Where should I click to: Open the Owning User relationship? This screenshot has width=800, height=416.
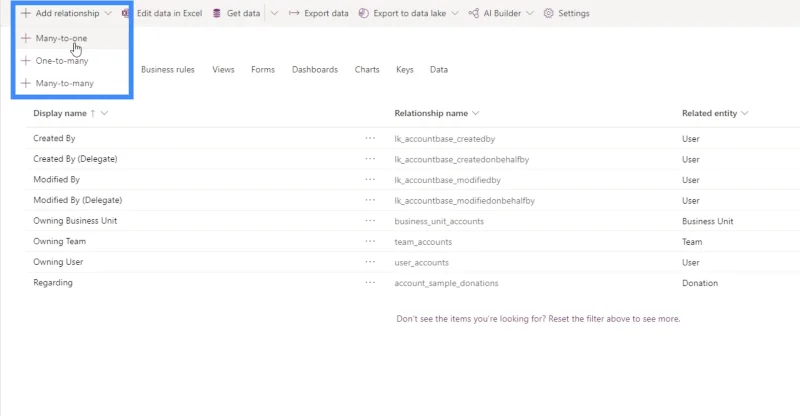[x=58, y=262]
